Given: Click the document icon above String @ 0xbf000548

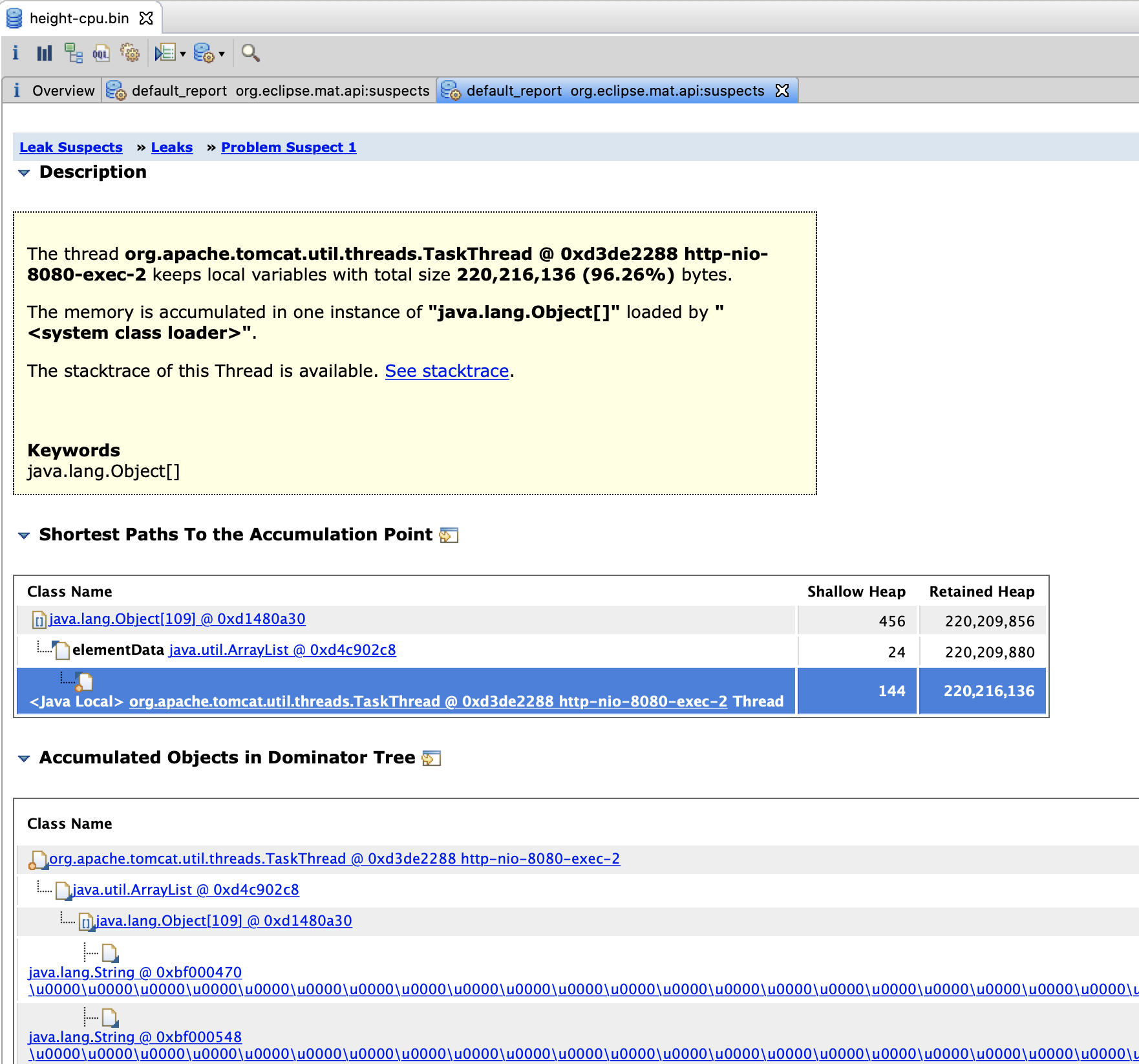Looking at the screenshot, I should tap(110, 1018).
